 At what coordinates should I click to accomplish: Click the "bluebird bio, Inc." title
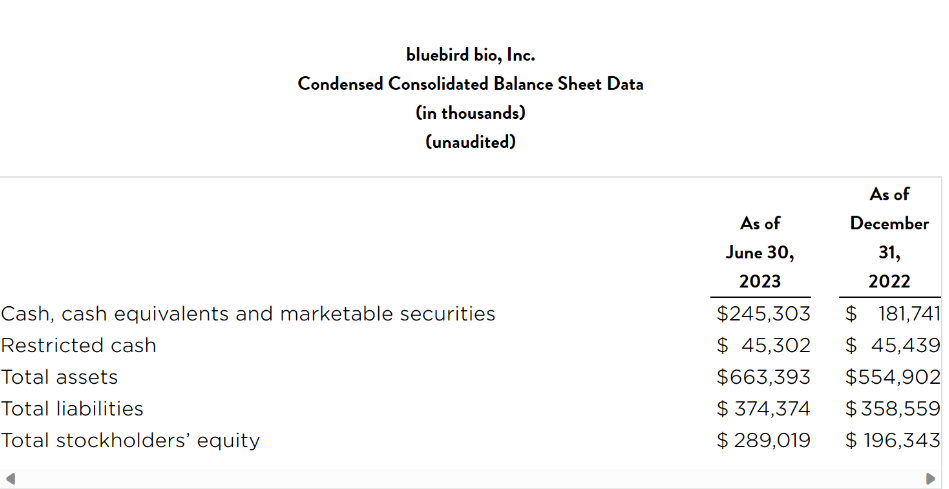pyautogui.click(x=470, y=55)
